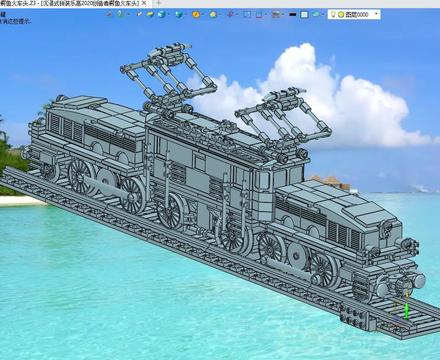Image resolution: width=440 pixels, height=360 pixels.
Task: Click the layer name text in the selector
Action: tap(357, 14)
